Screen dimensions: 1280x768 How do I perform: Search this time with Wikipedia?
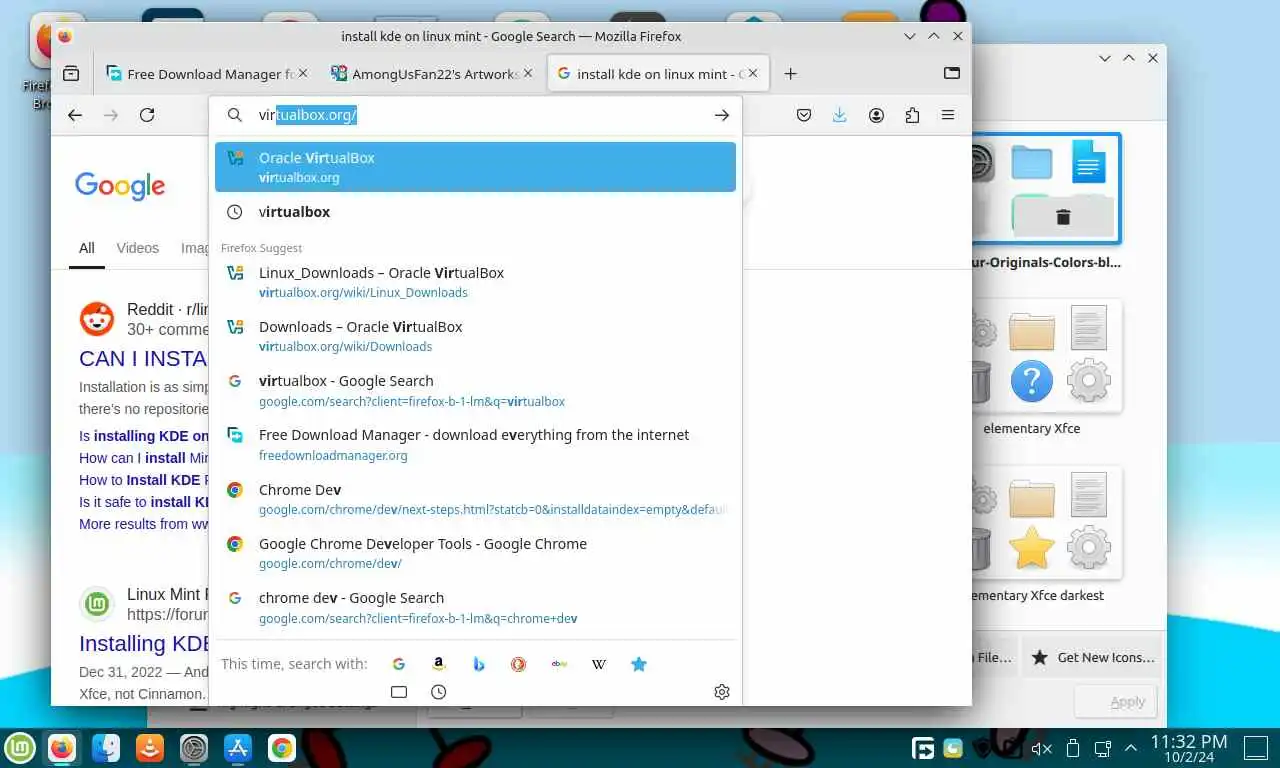599,664
